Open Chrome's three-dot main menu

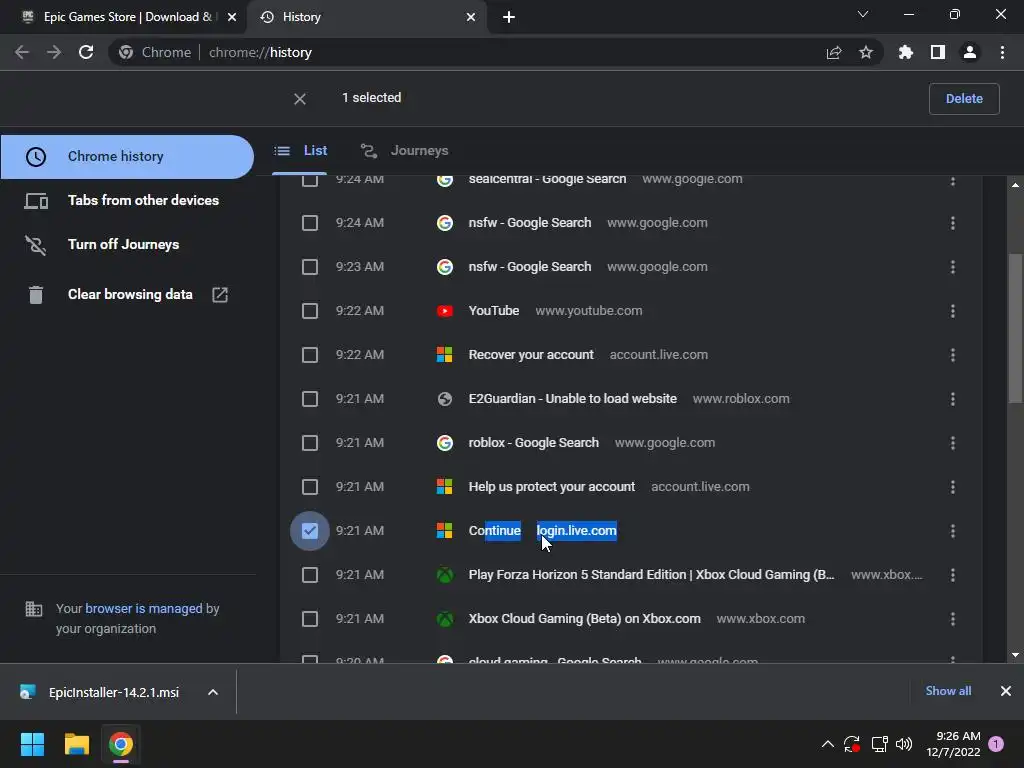coord(1002,52)
